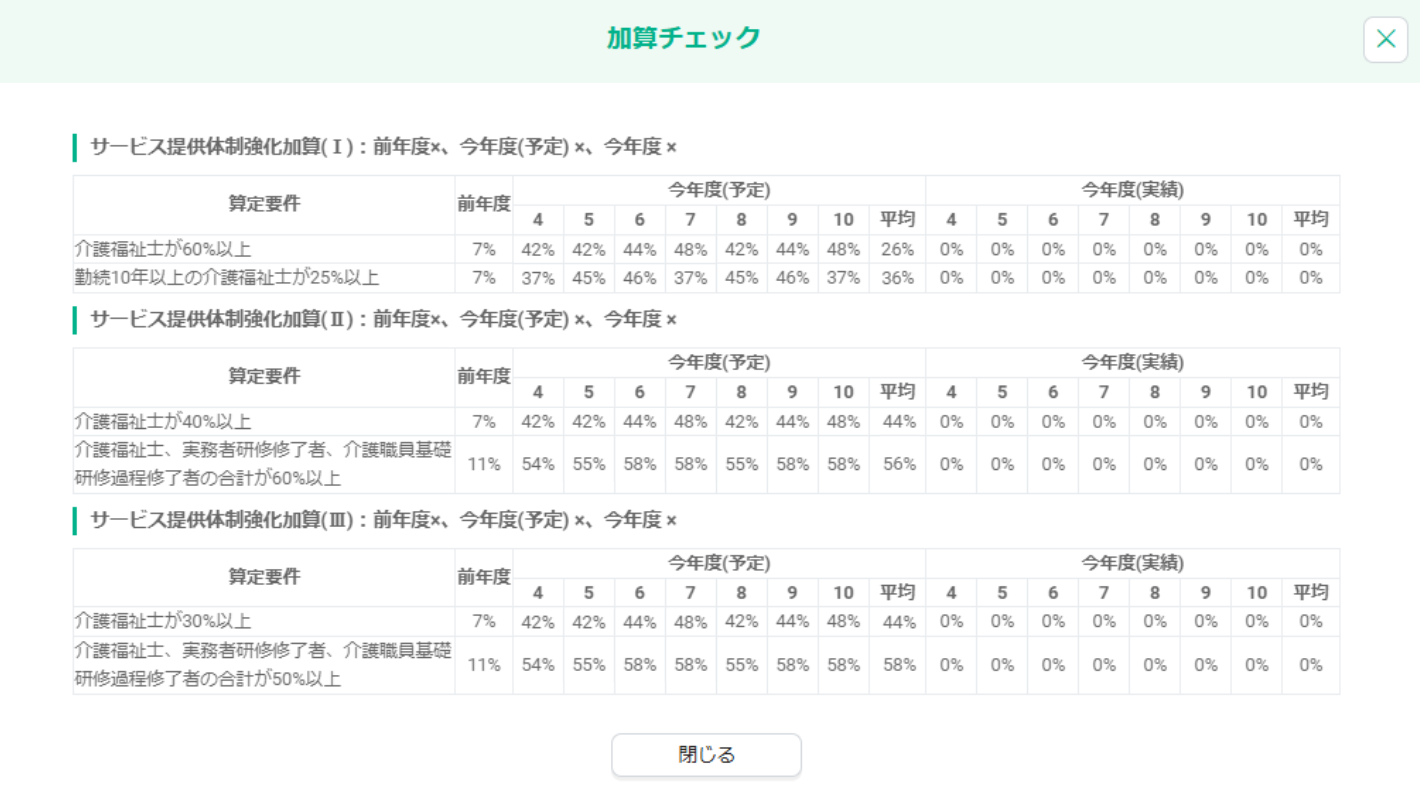Image resolution: width=1420 pixels, height=791 pixels.
Task: Click the 介護福祉士が40%以上 requirement row
Action: pos(163,421)
